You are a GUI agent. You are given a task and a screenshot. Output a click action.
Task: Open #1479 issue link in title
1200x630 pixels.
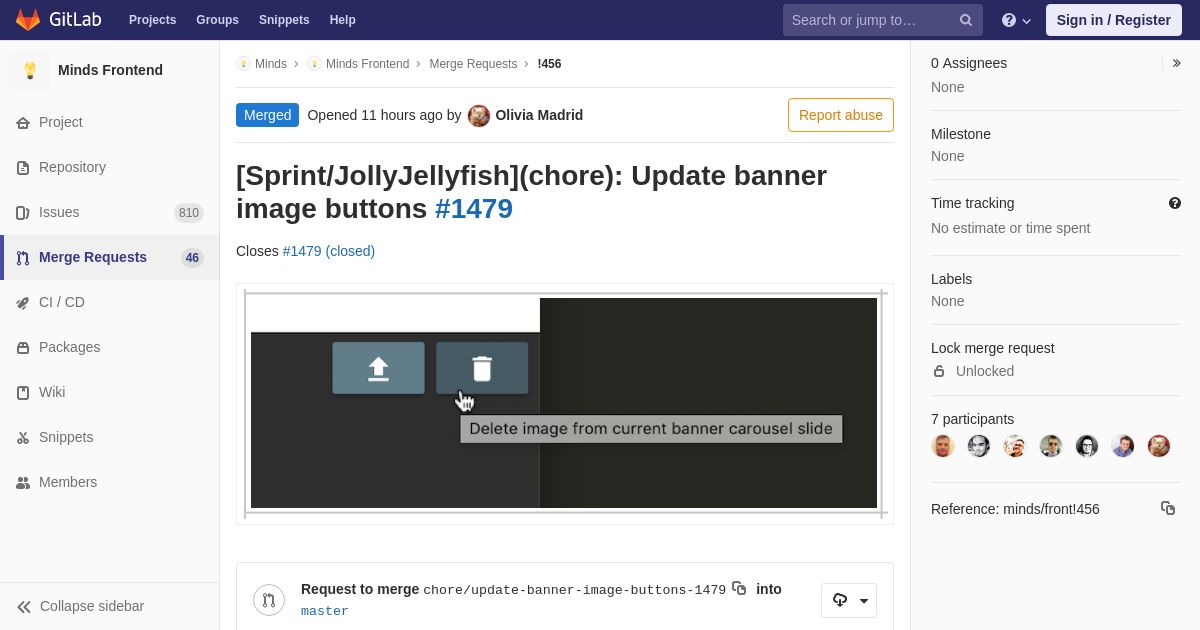(474, 208)
